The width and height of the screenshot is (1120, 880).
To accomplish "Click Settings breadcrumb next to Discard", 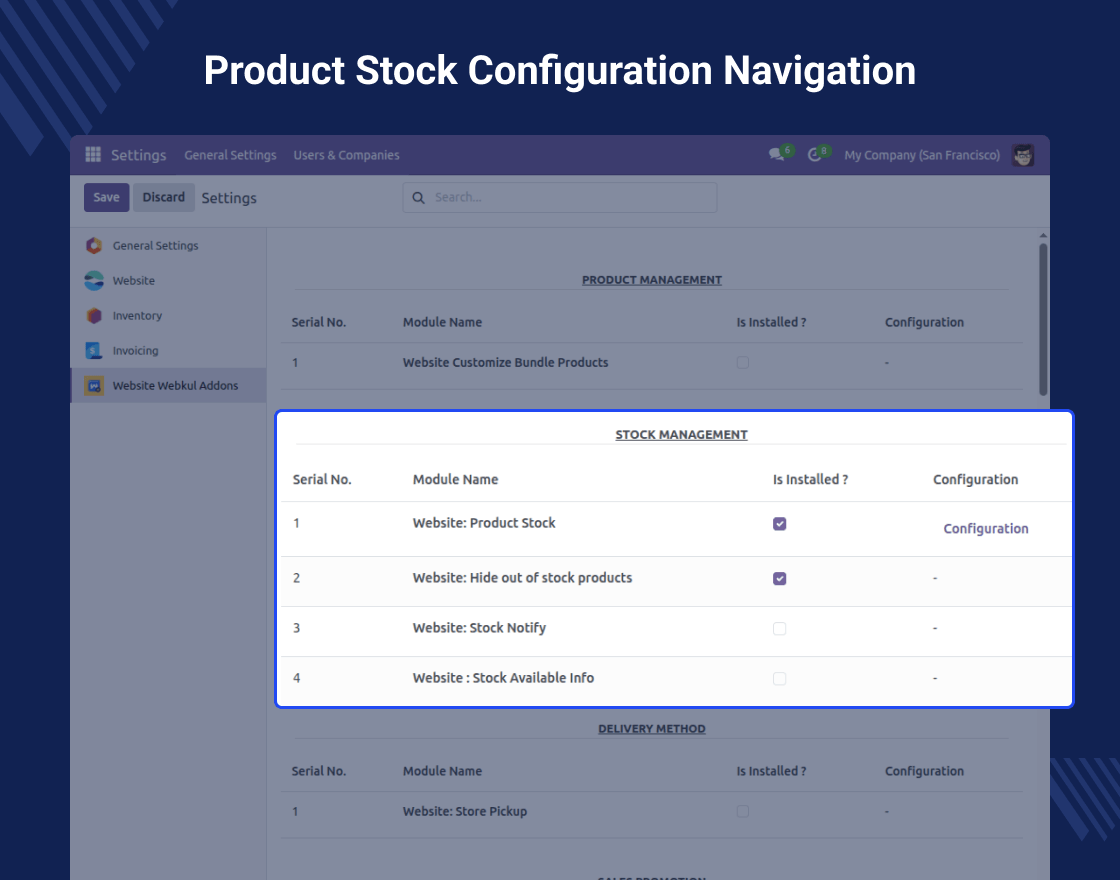I will click(229, 199).
